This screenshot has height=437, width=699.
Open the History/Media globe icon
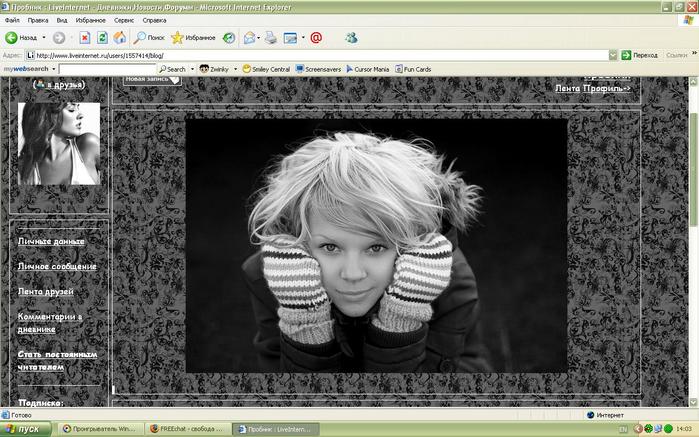pos(229,38)
